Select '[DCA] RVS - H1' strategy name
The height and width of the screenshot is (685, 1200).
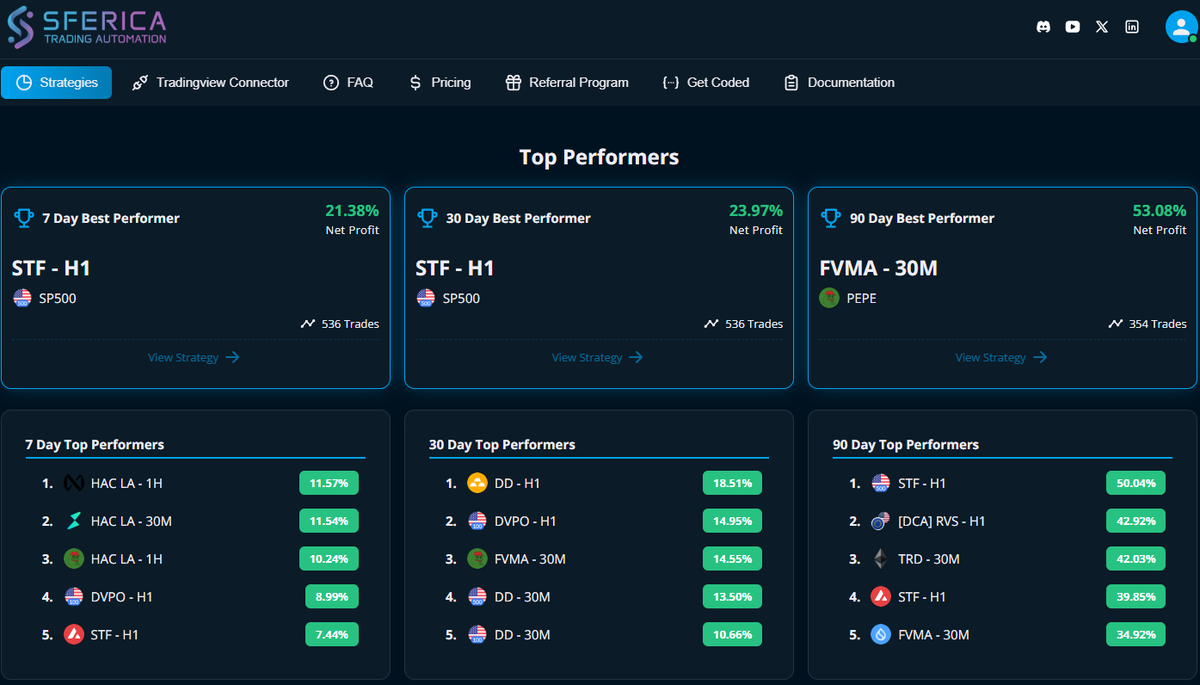coord(941,521)
